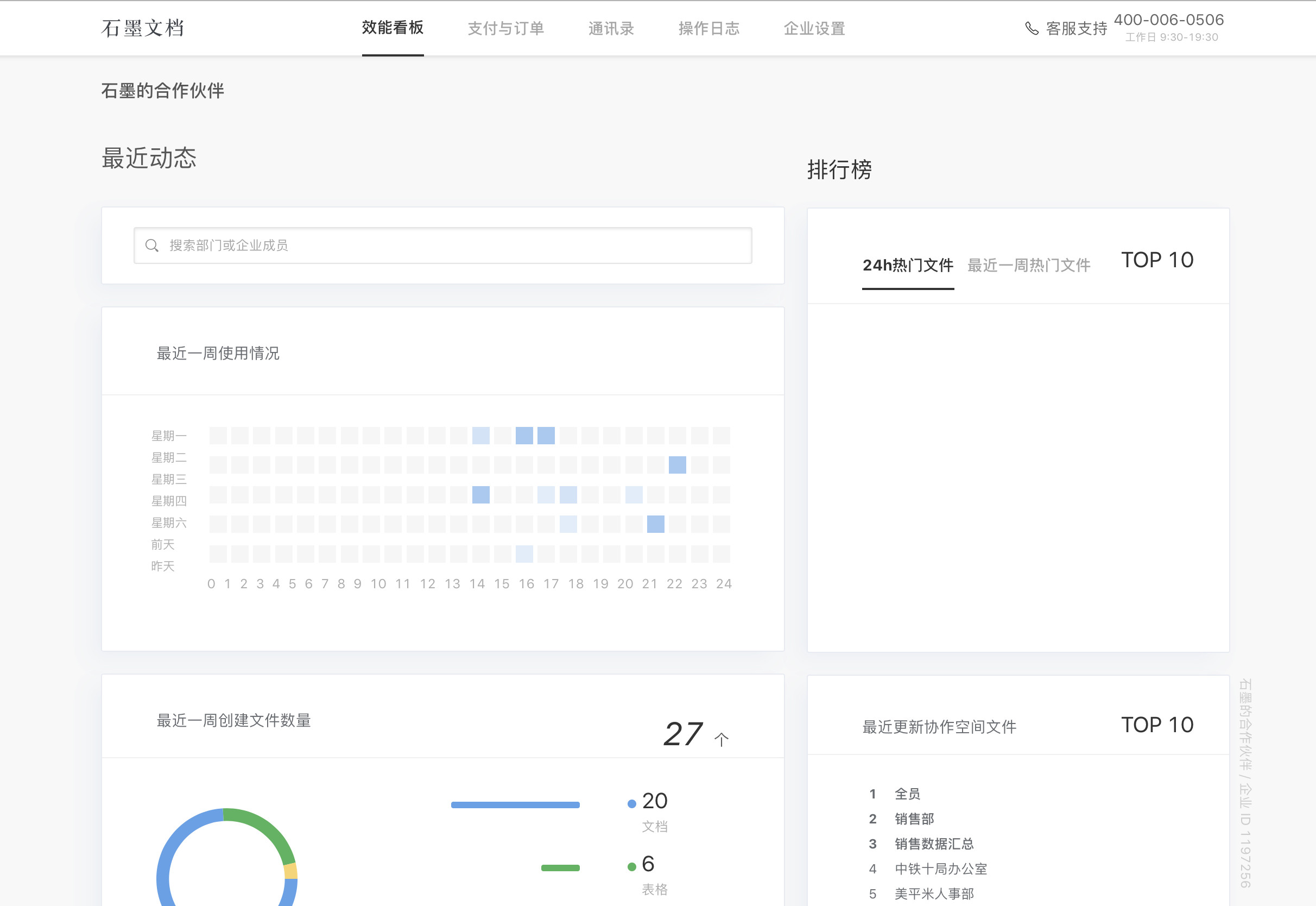Focus the 搜索部门或企业成员 search field
Viewport: 1316px width, 906px height.
coord(442,245)
